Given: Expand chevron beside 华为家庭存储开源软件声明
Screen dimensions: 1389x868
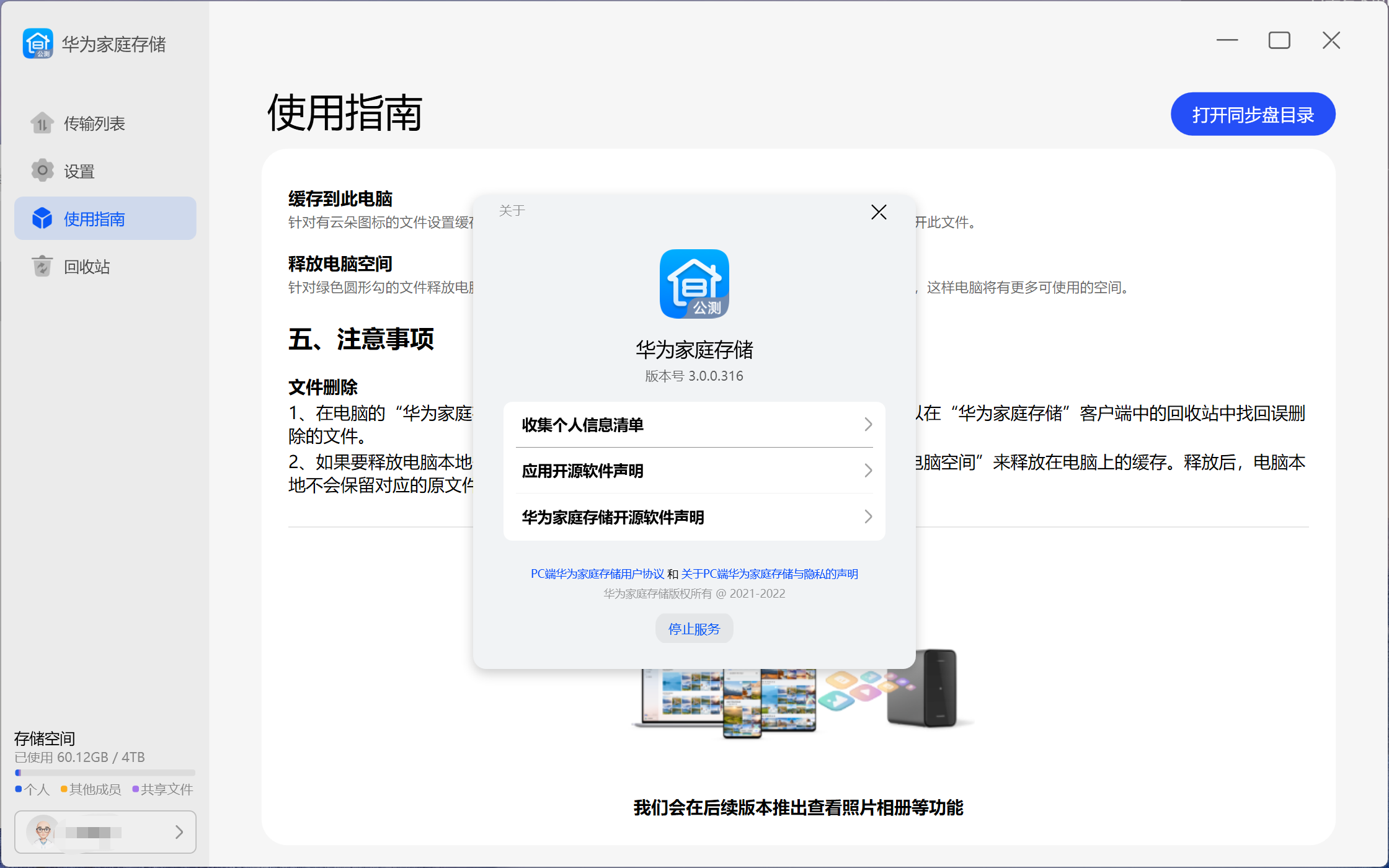Looking at the screenshot, I should coord(868,517).
